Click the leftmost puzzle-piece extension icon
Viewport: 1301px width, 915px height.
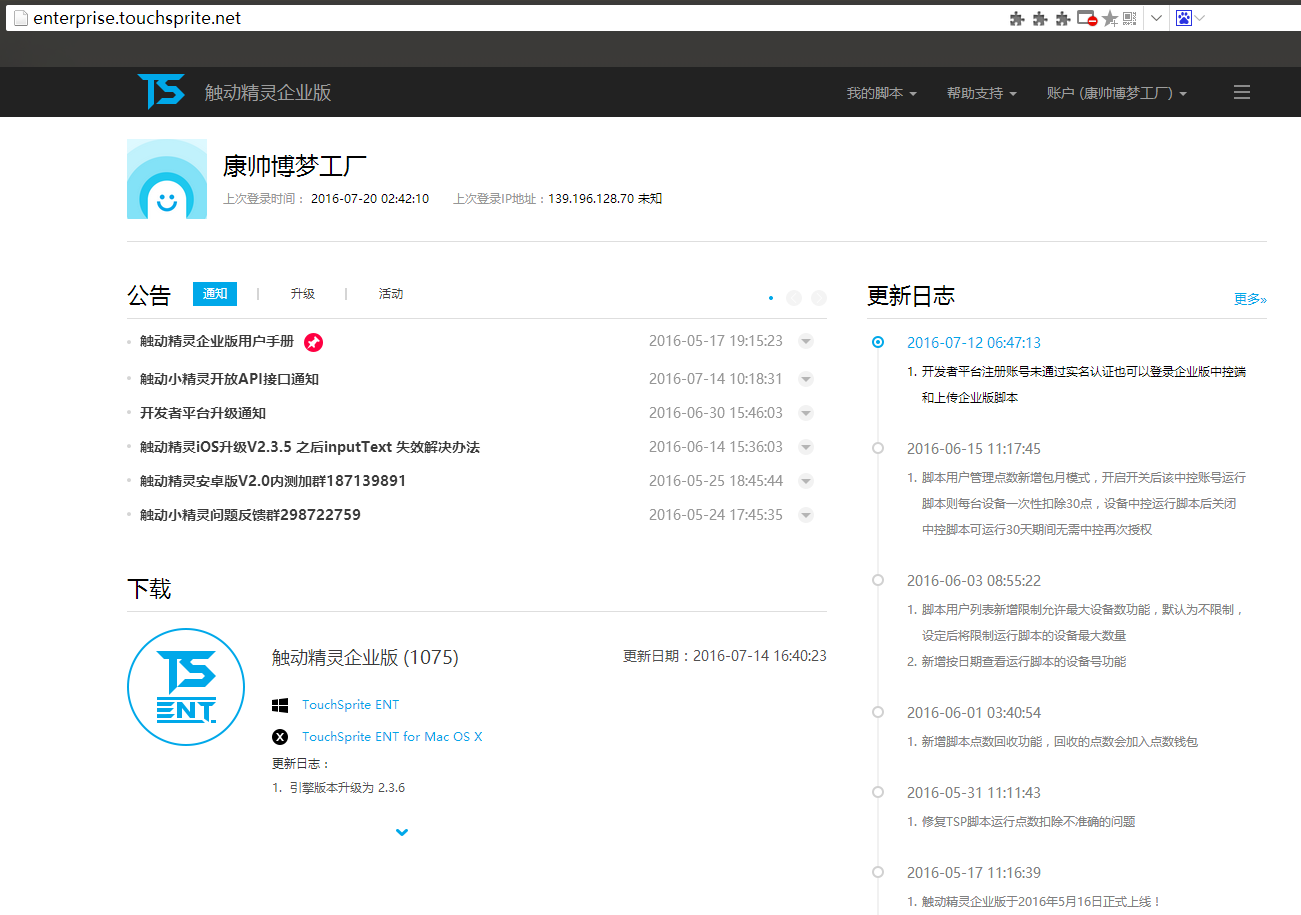pos(1017,18)
